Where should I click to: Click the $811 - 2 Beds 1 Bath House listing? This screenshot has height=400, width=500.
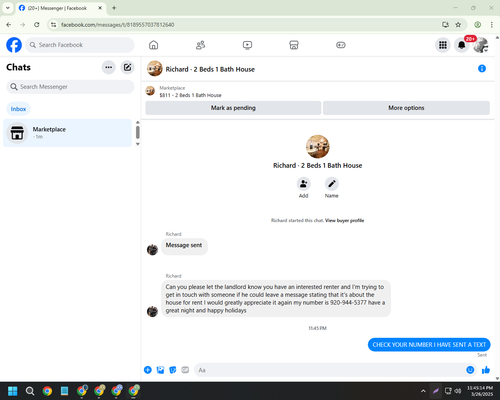[x=190, y=95]
